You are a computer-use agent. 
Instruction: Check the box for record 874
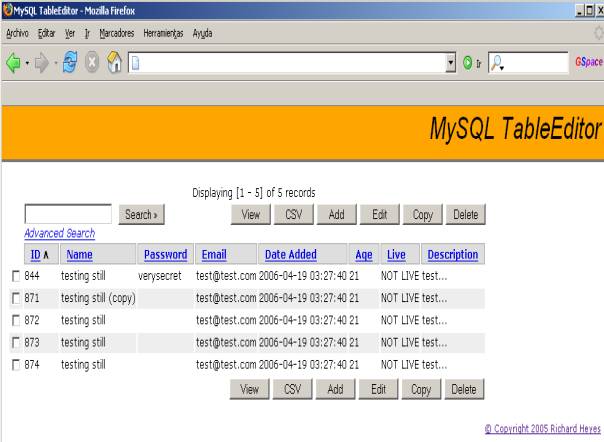[x=16, y=365]
